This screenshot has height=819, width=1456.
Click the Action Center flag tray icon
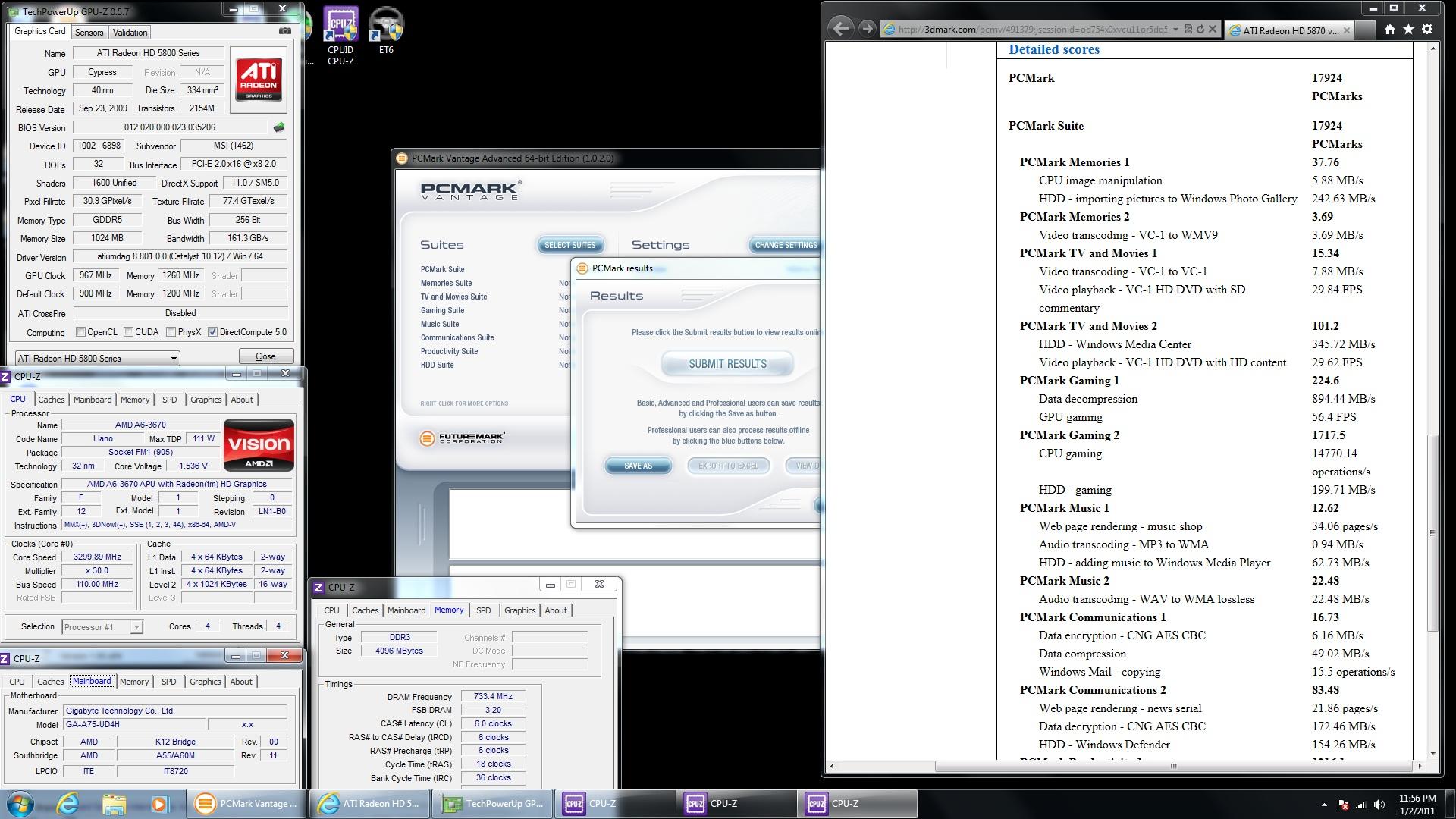click(x=1343, y=805)
